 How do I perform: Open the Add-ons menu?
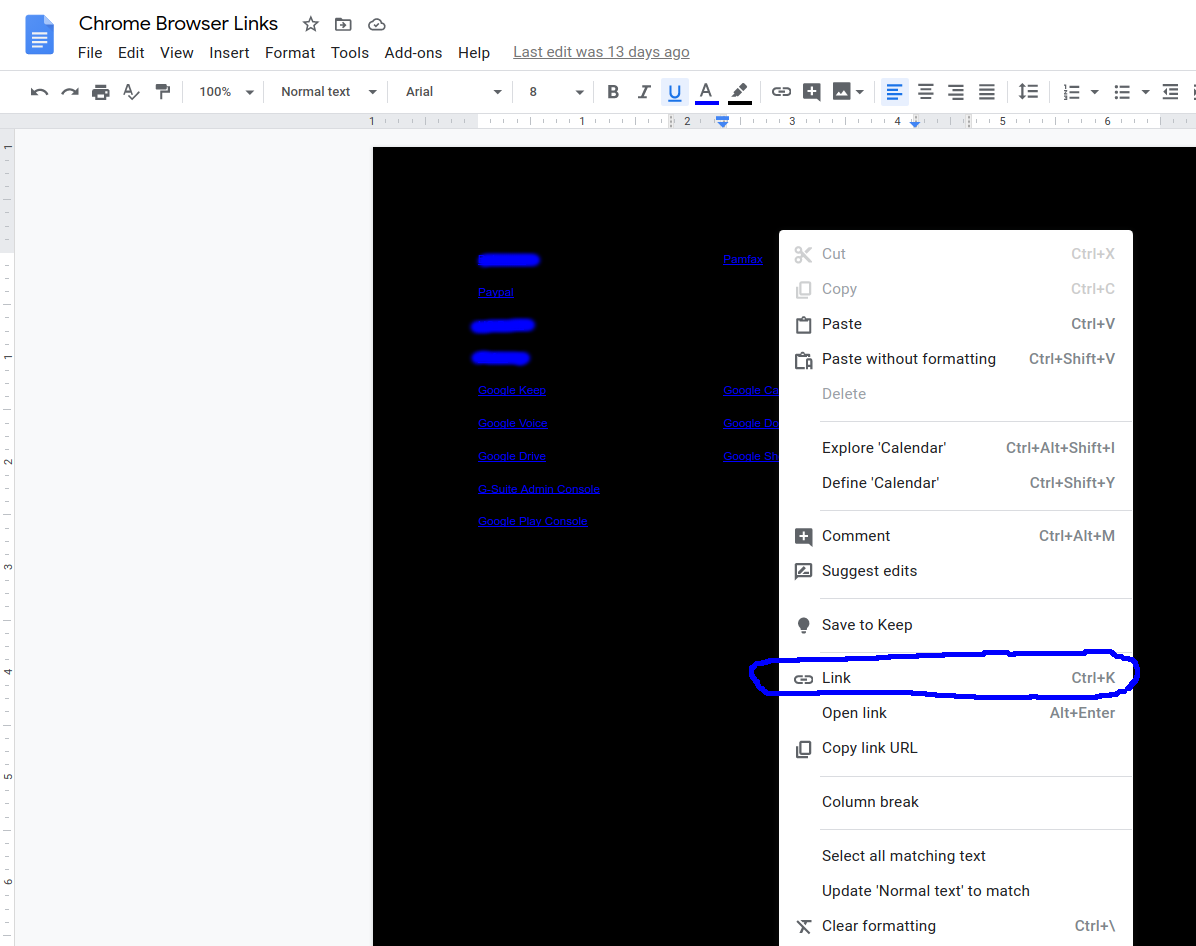click(x=413, y=53)
